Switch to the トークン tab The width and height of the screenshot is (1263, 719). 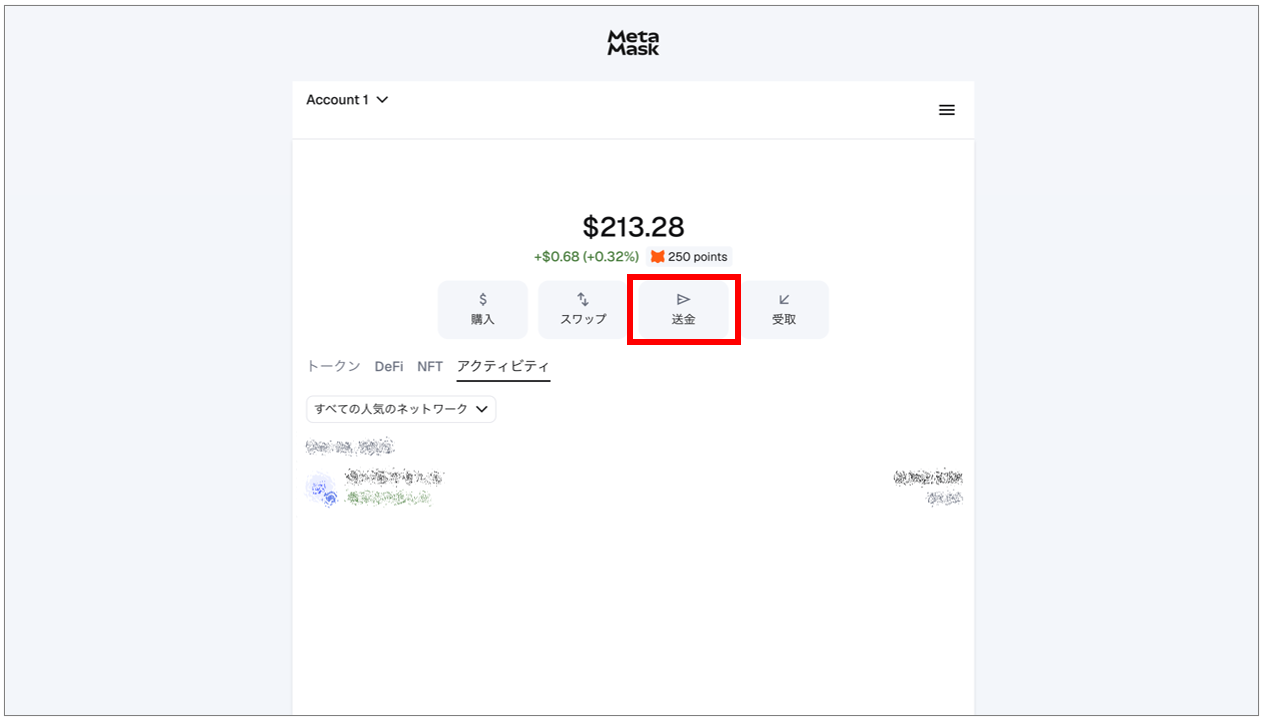pyautogui.click(x=333, y=366)
